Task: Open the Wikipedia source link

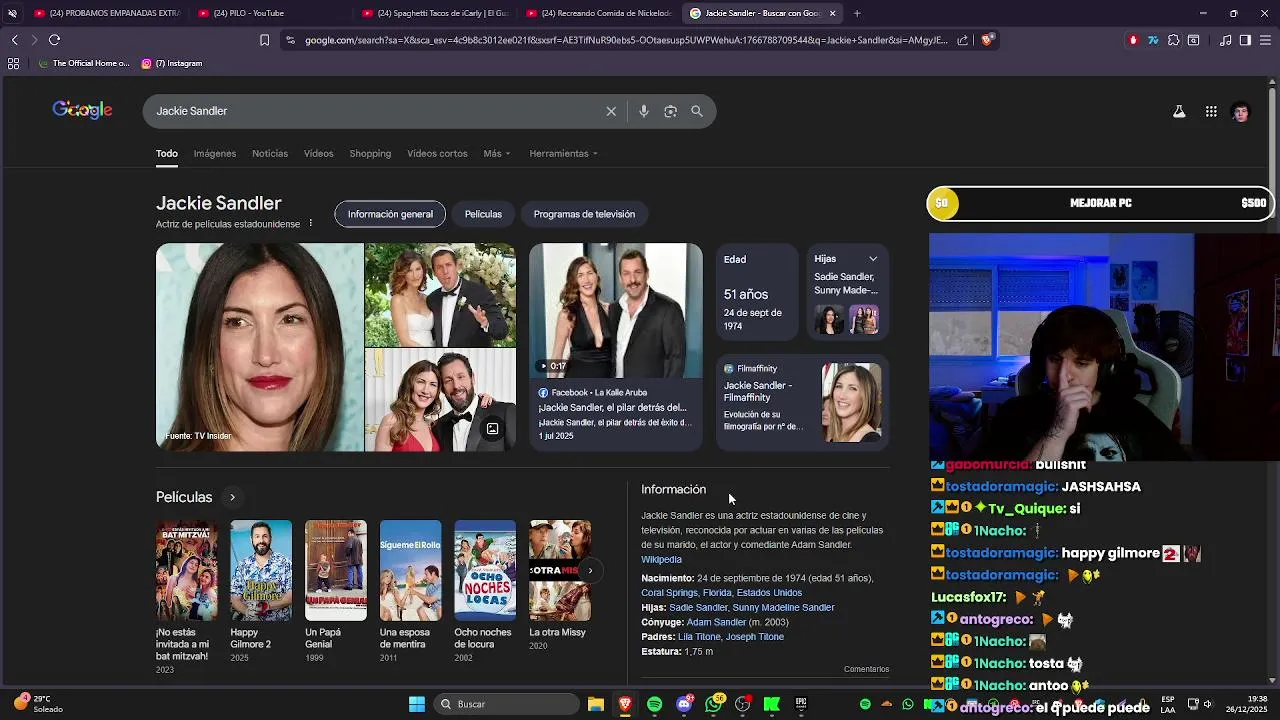Action: click(x=661, y=560)
